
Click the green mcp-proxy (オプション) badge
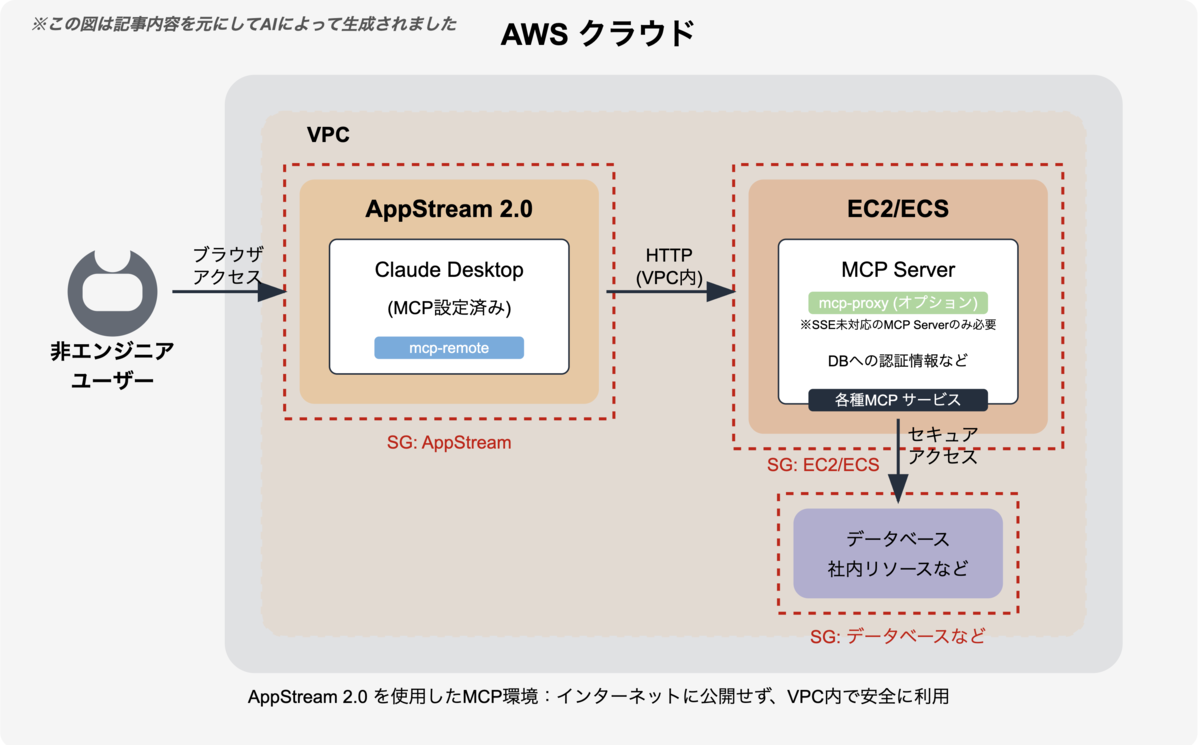898,303
